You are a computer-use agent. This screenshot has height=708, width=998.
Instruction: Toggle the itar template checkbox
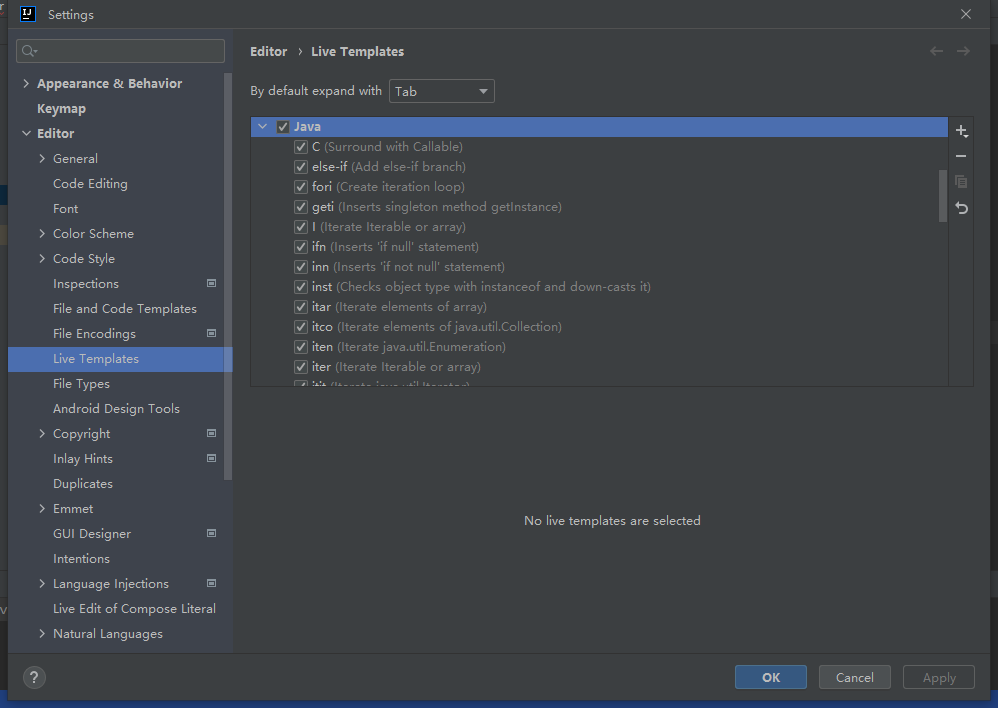pyautogui.click(x=301, y=307)
